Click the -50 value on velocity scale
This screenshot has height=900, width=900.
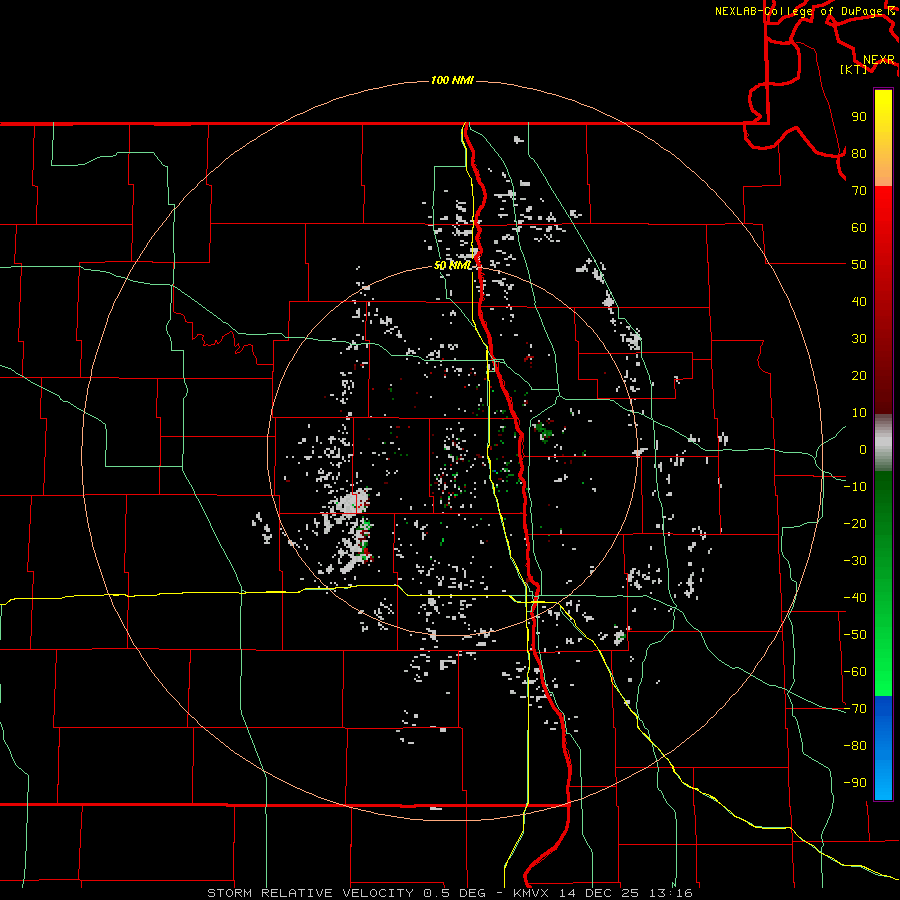pos(855,635)
